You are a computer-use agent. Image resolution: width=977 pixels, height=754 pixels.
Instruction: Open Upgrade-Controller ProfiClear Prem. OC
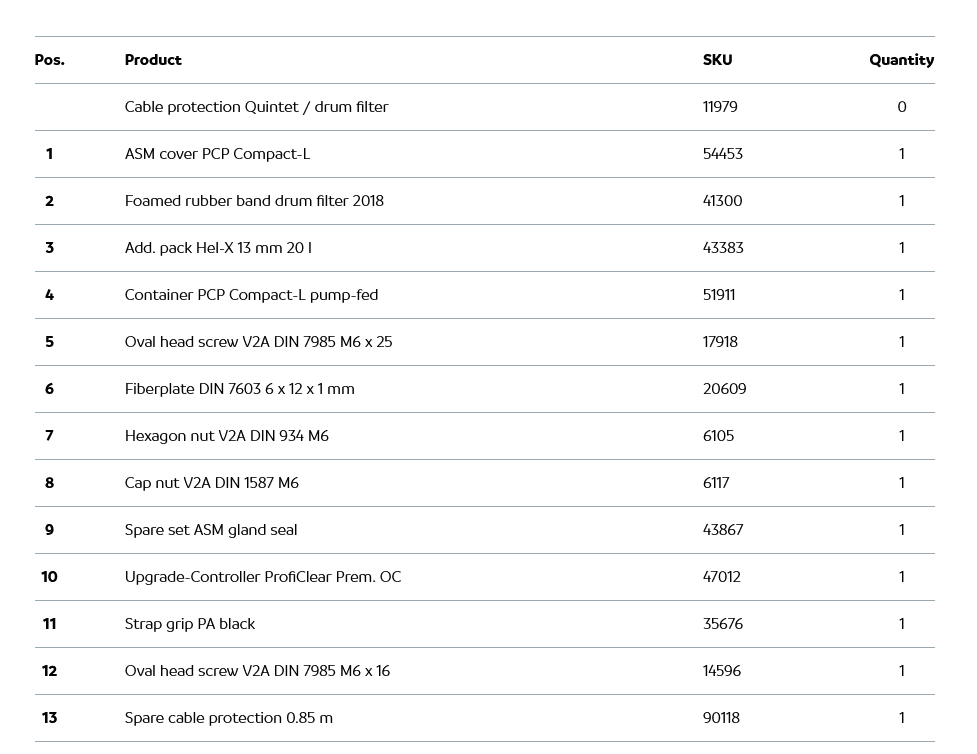(262, 577)
